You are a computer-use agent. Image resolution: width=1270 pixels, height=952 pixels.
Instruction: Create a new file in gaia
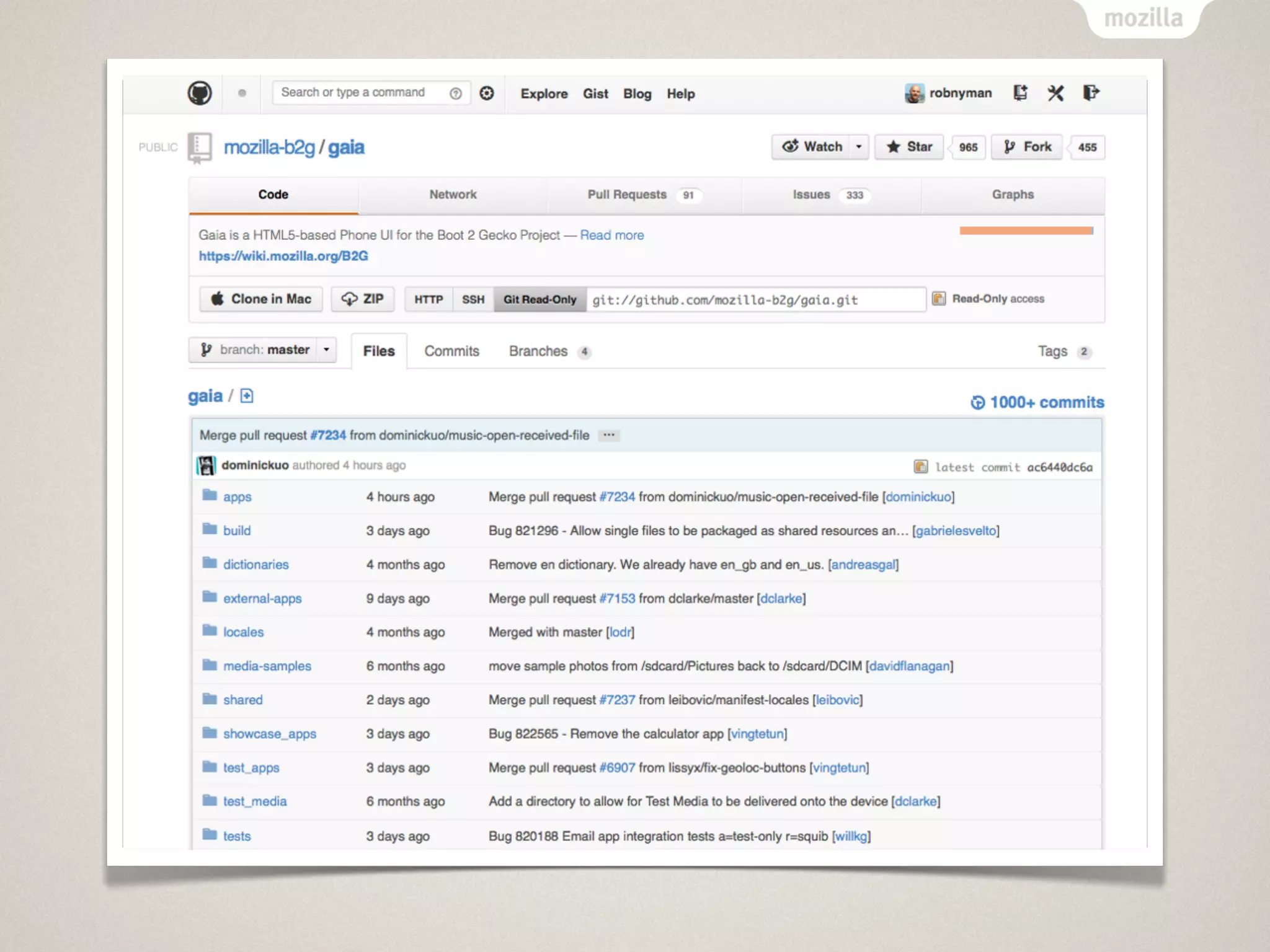(247, 396)
